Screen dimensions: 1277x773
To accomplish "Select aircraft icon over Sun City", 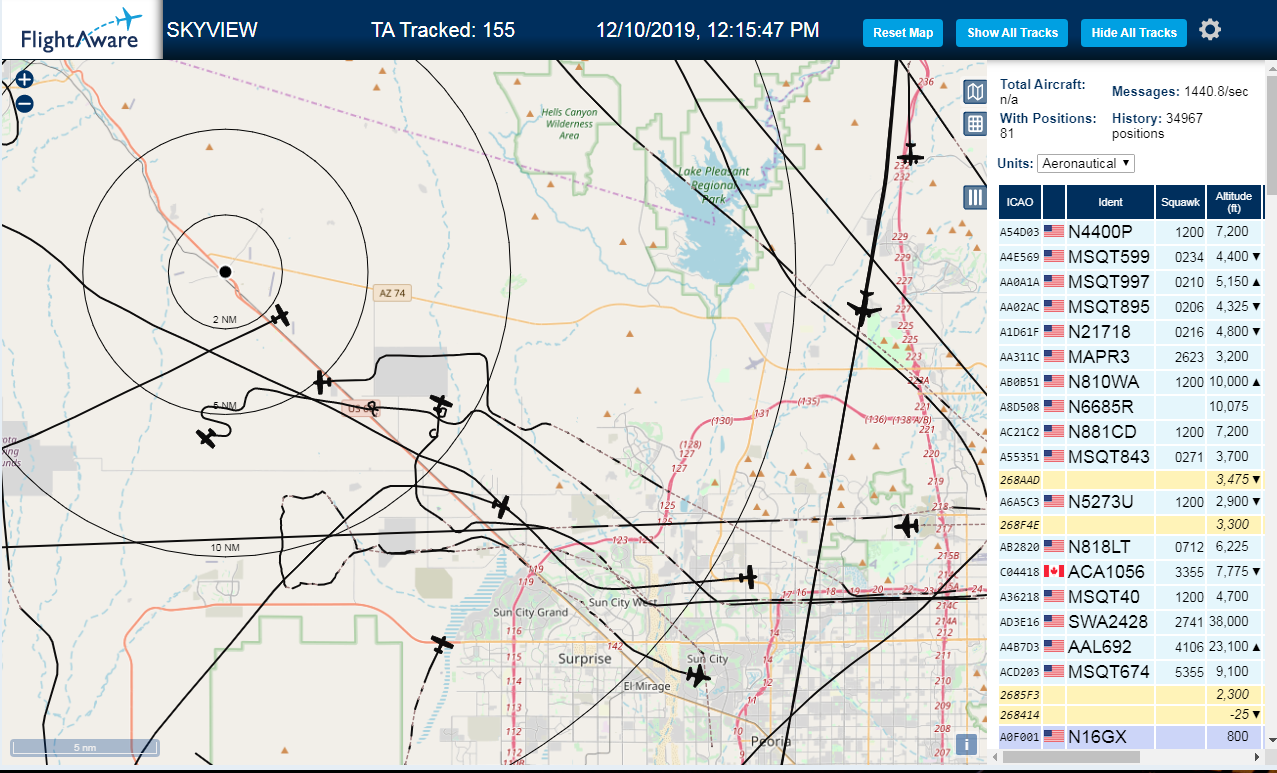I will [x=699, y=677].
